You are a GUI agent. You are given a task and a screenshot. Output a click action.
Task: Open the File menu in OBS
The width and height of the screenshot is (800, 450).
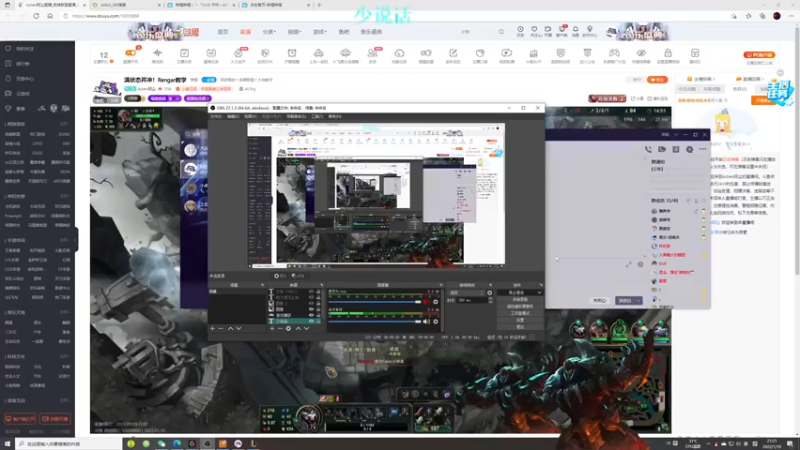click(216, 116)
